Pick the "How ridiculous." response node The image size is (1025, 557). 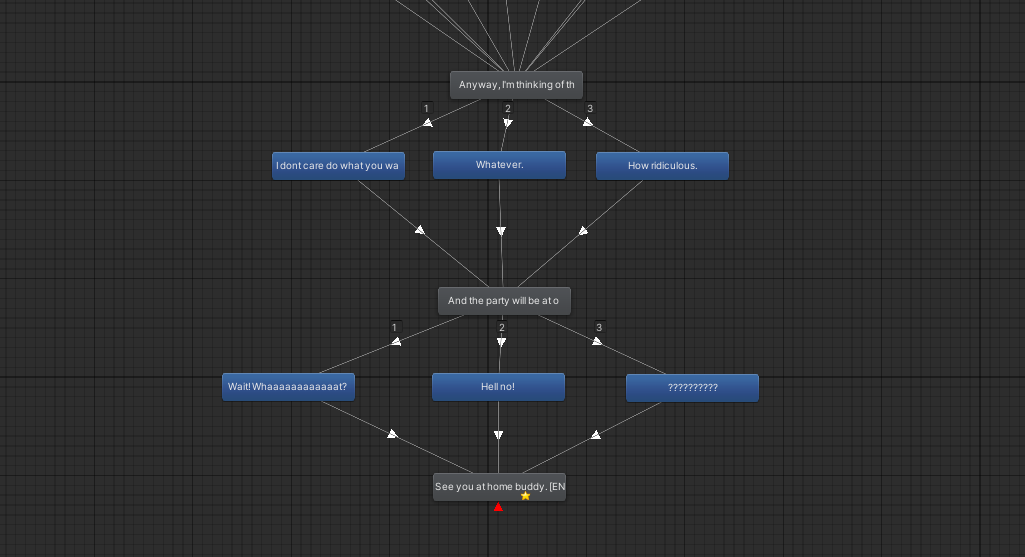pyautogui.click(x=662, y=166)
